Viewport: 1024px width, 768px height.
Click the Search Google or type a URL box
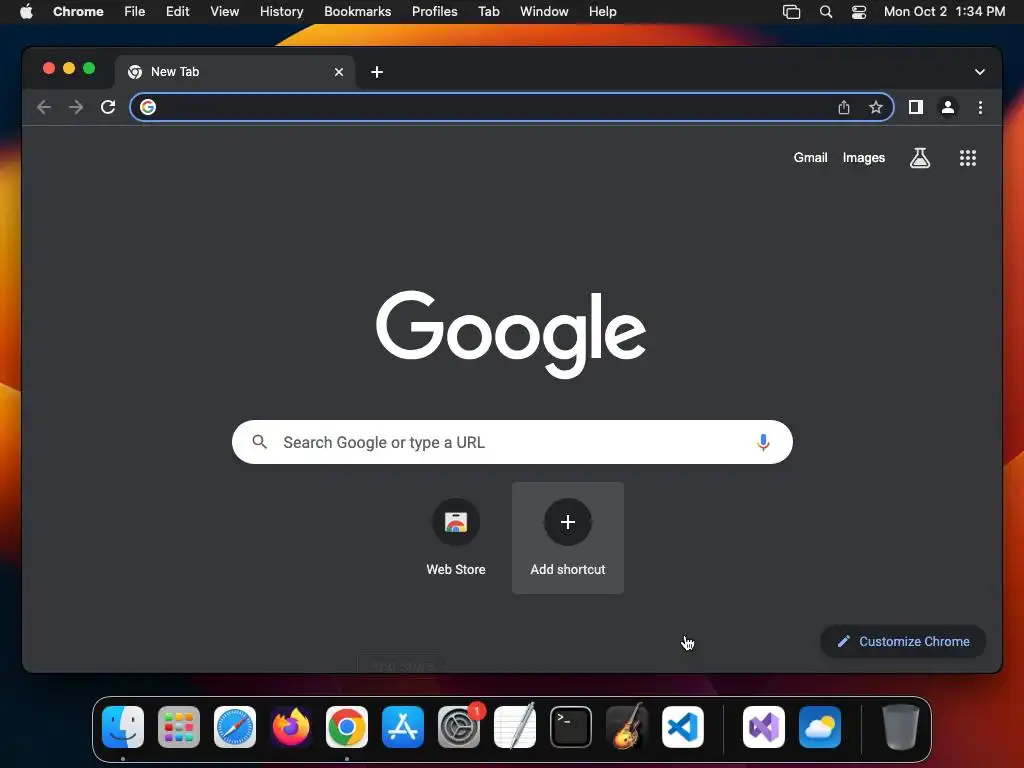click(x=512, y=442)
